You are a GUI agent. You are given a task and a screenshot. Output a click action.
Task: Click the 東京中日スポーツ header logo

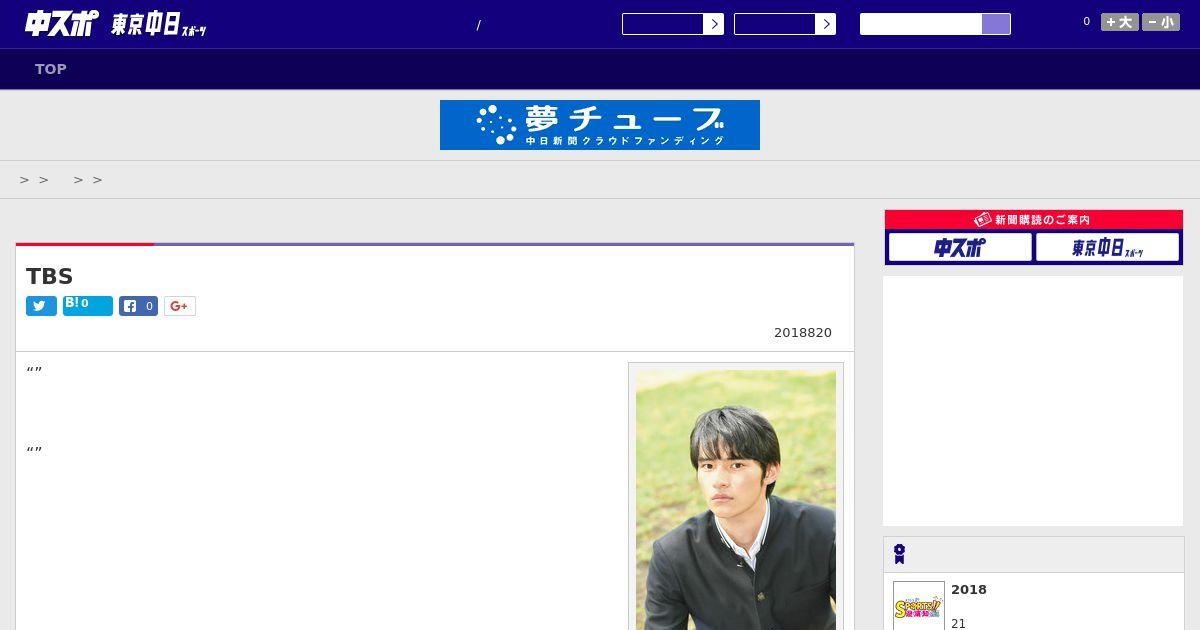pyautogui.click(x=158, y=25)
